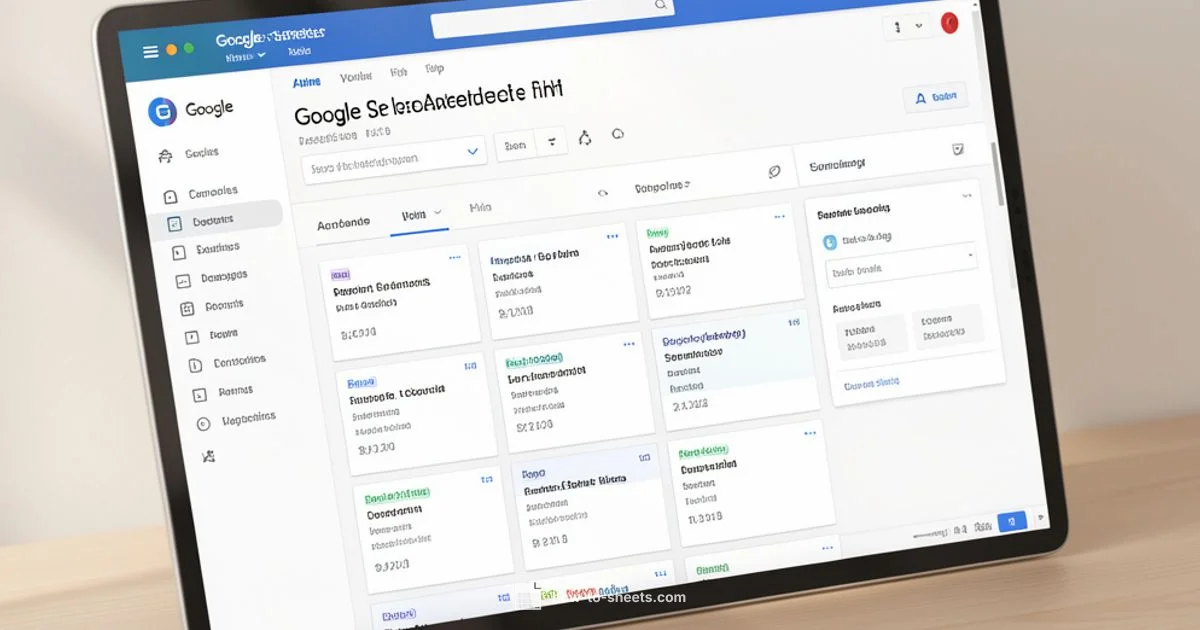The width and height of the screenshot is (1200, 630).
Task: Expand the wide dropdown below the page title
Action: 393,157
